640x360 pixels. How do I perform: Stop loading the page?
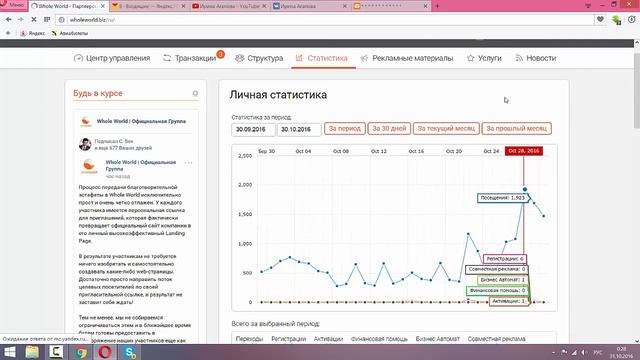33,20
